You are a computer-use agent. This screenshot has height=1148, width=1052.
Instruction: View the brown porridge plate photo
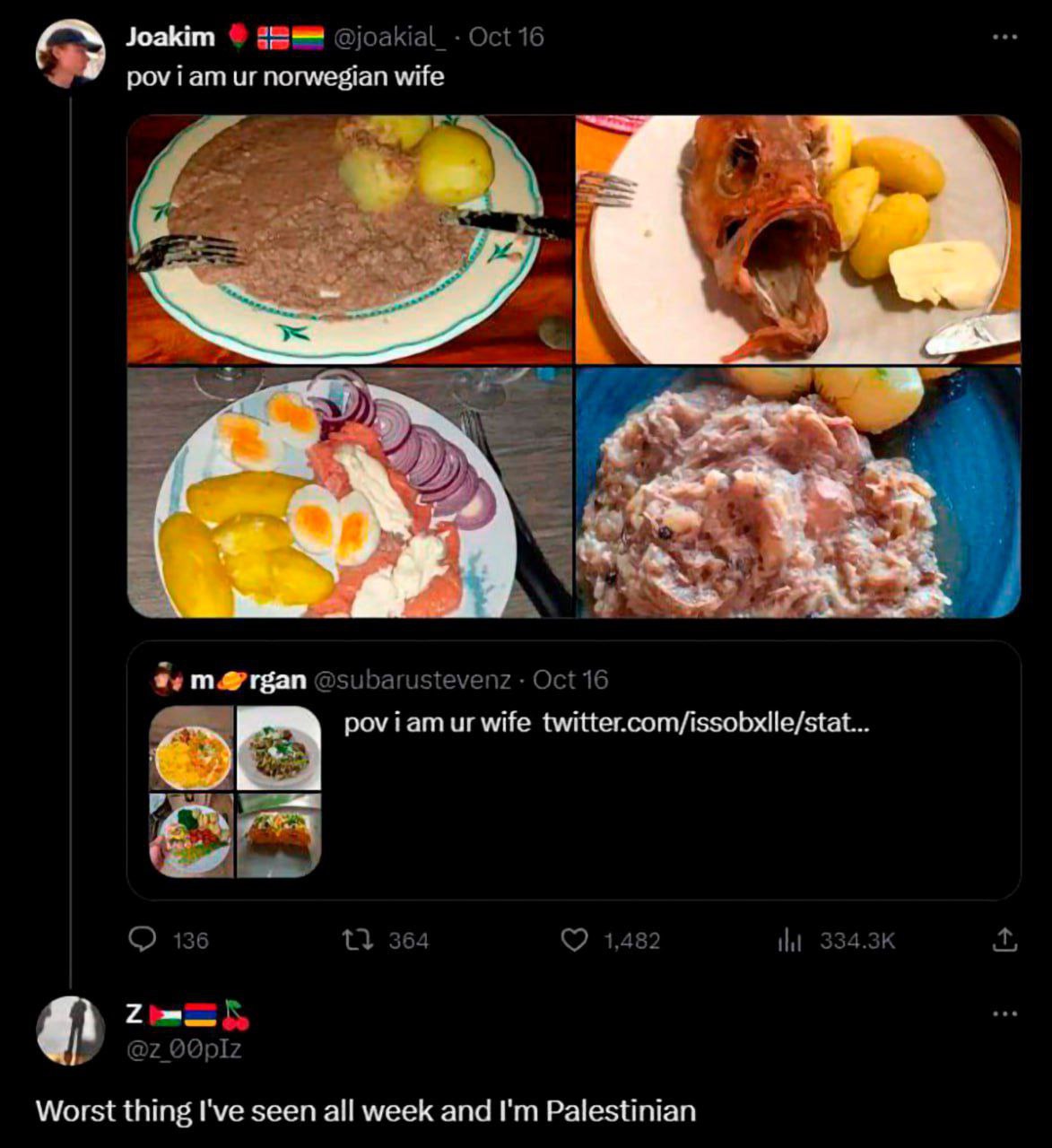[x=350, y=239]
